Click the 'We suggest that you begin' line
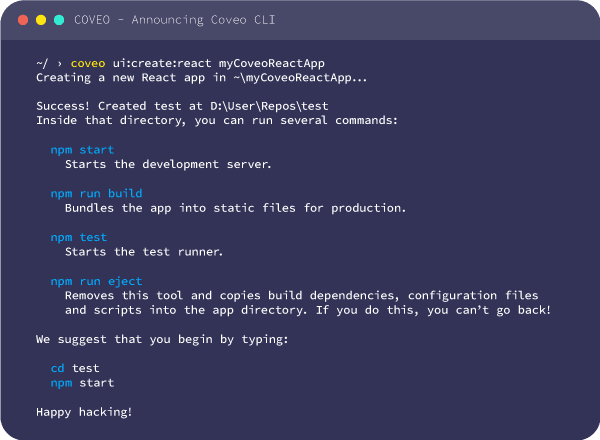 click(x=162, y=340)
